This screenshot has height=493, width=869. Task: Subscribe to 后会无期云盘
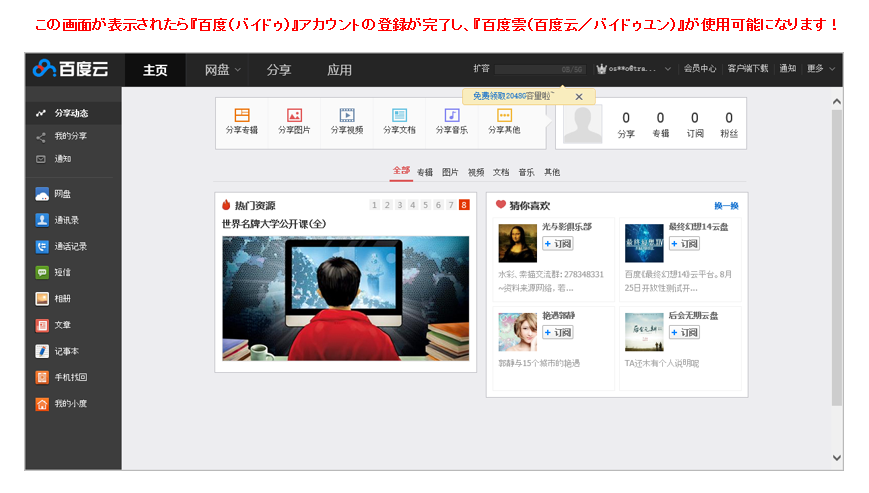[x=684, y=332]
